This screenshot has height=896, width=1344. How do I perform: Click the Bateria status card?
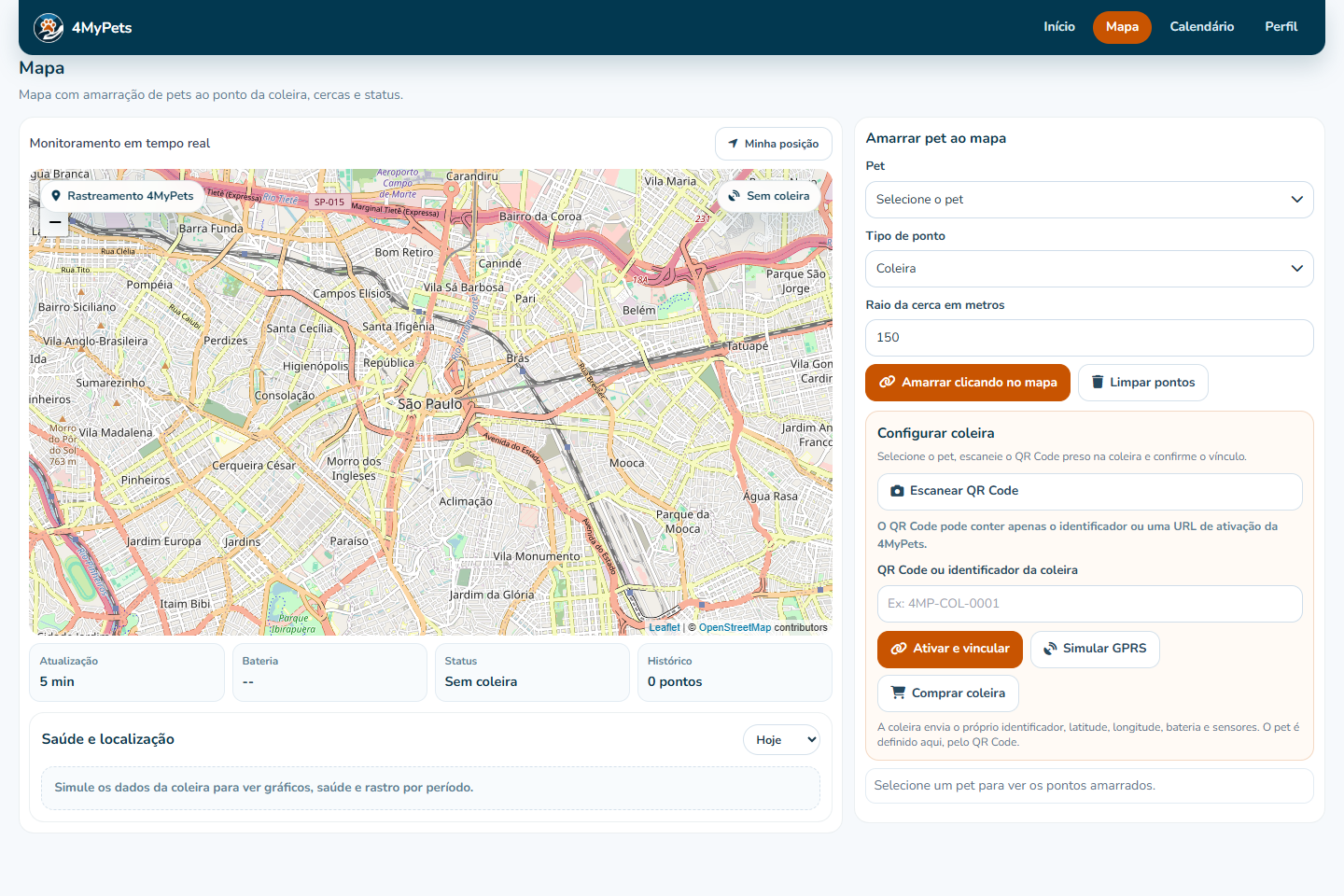[329, 672]
